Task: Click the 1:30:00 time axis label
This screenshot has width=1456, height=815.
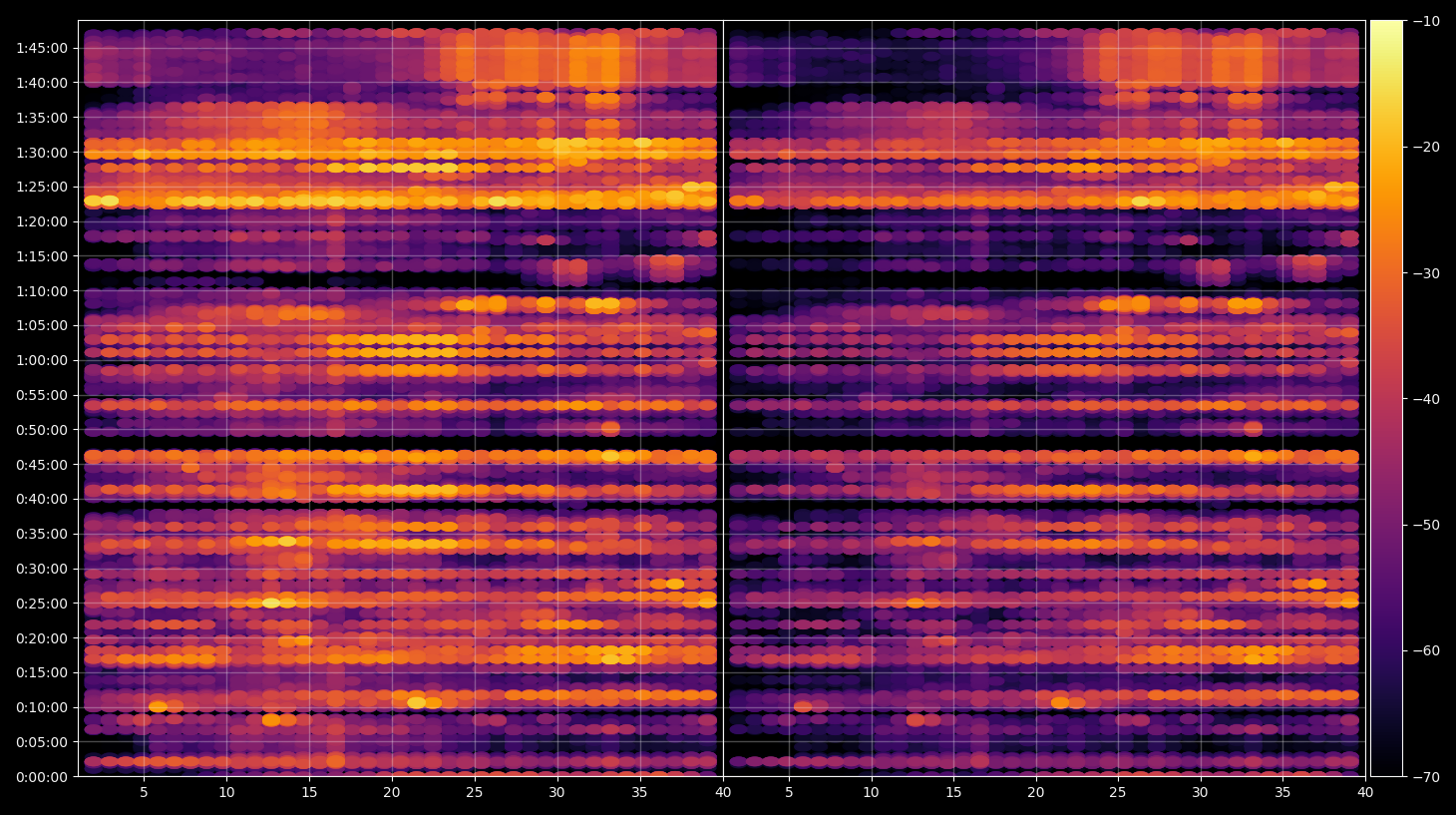Action: click(42, 153)
